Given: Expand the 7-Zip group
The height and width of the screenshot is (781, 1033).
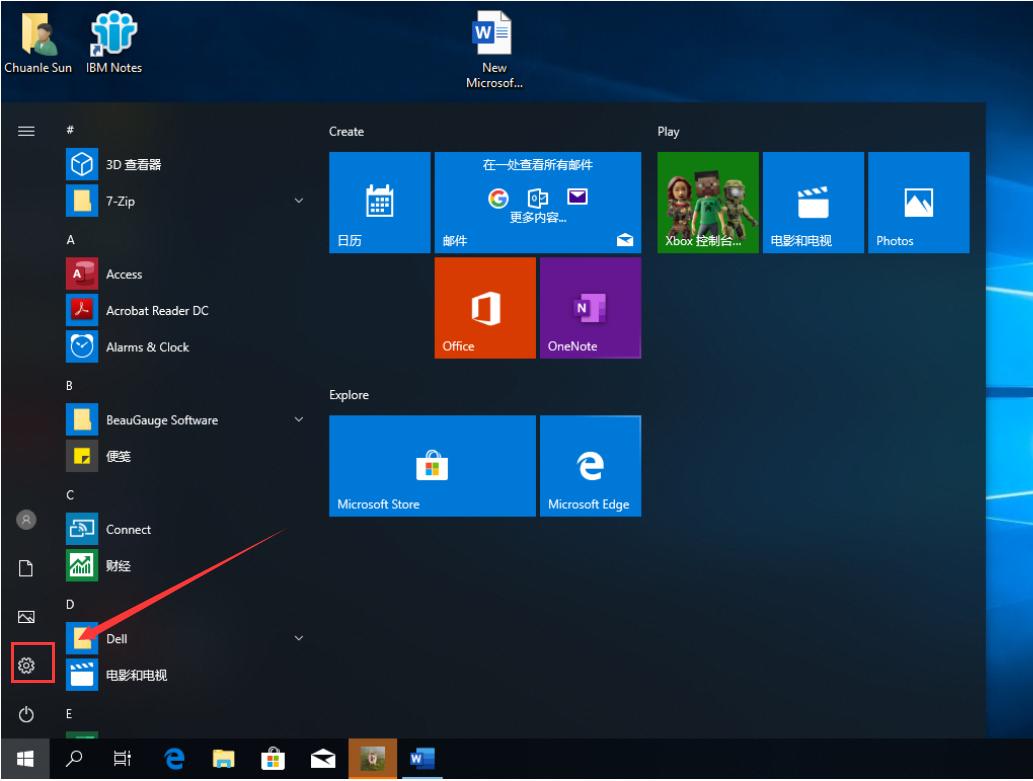Looking at the screenshot, I should pos(298,200).
